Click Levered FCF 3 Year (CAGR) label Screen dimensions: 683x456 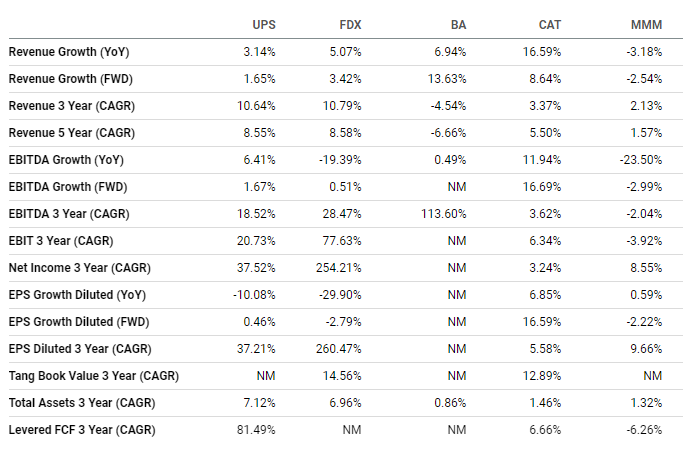pos(82,429)
